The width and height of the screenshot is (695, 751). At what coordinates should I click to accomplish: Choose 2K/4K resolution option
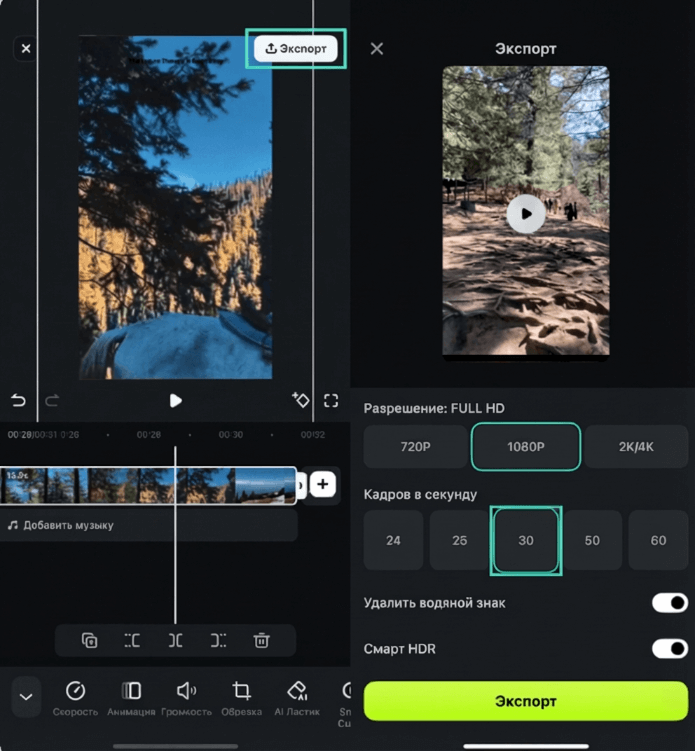point(636,447)
